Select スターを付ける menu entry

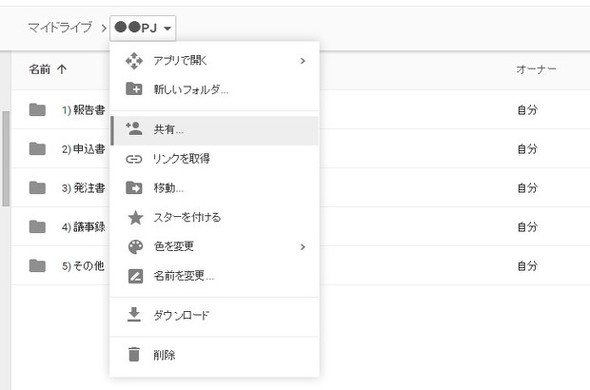tap(214, 217)
